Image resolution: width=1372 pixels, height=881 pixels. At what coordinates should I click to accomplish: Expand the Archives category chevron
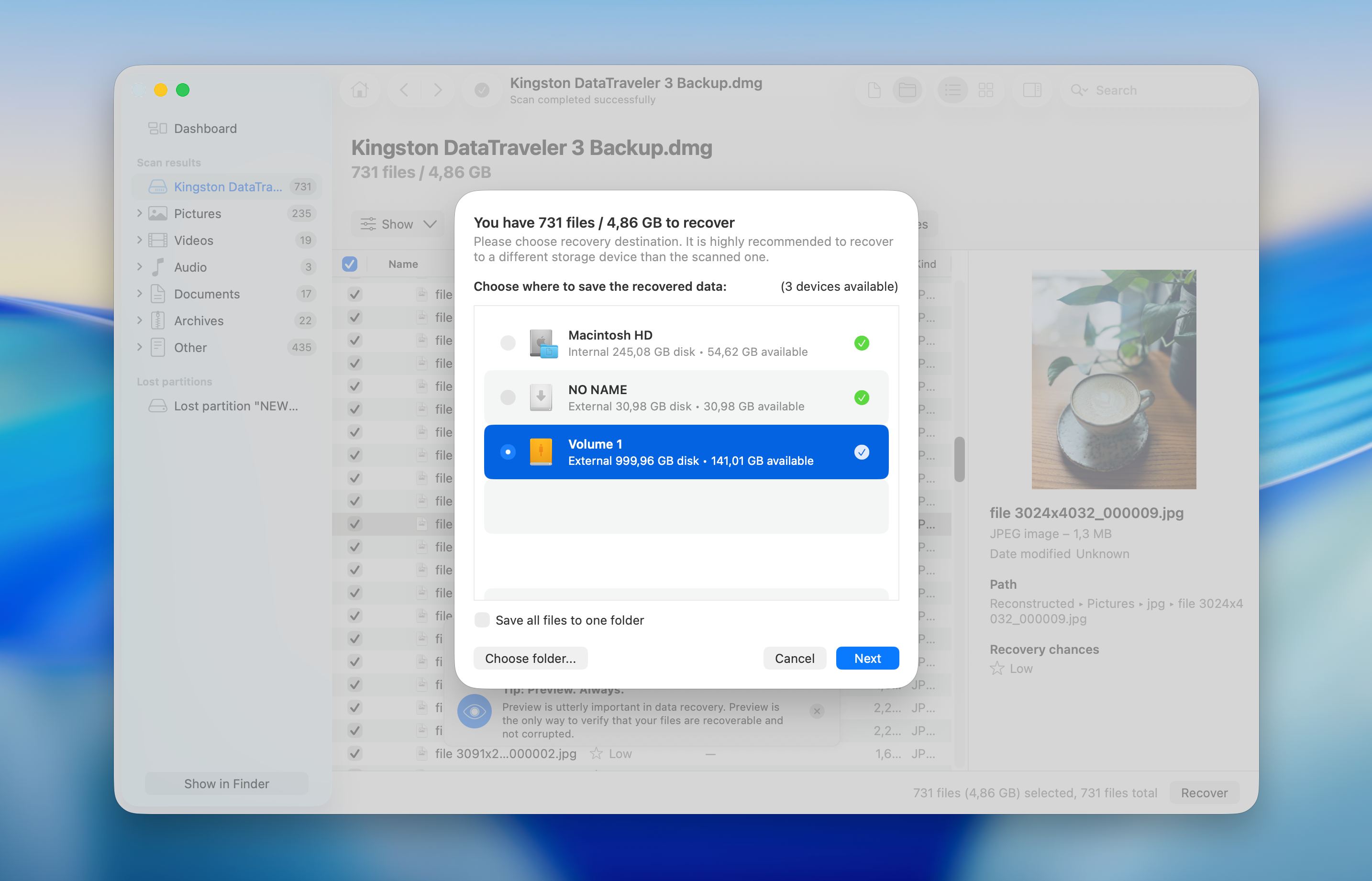pos(139,321)
